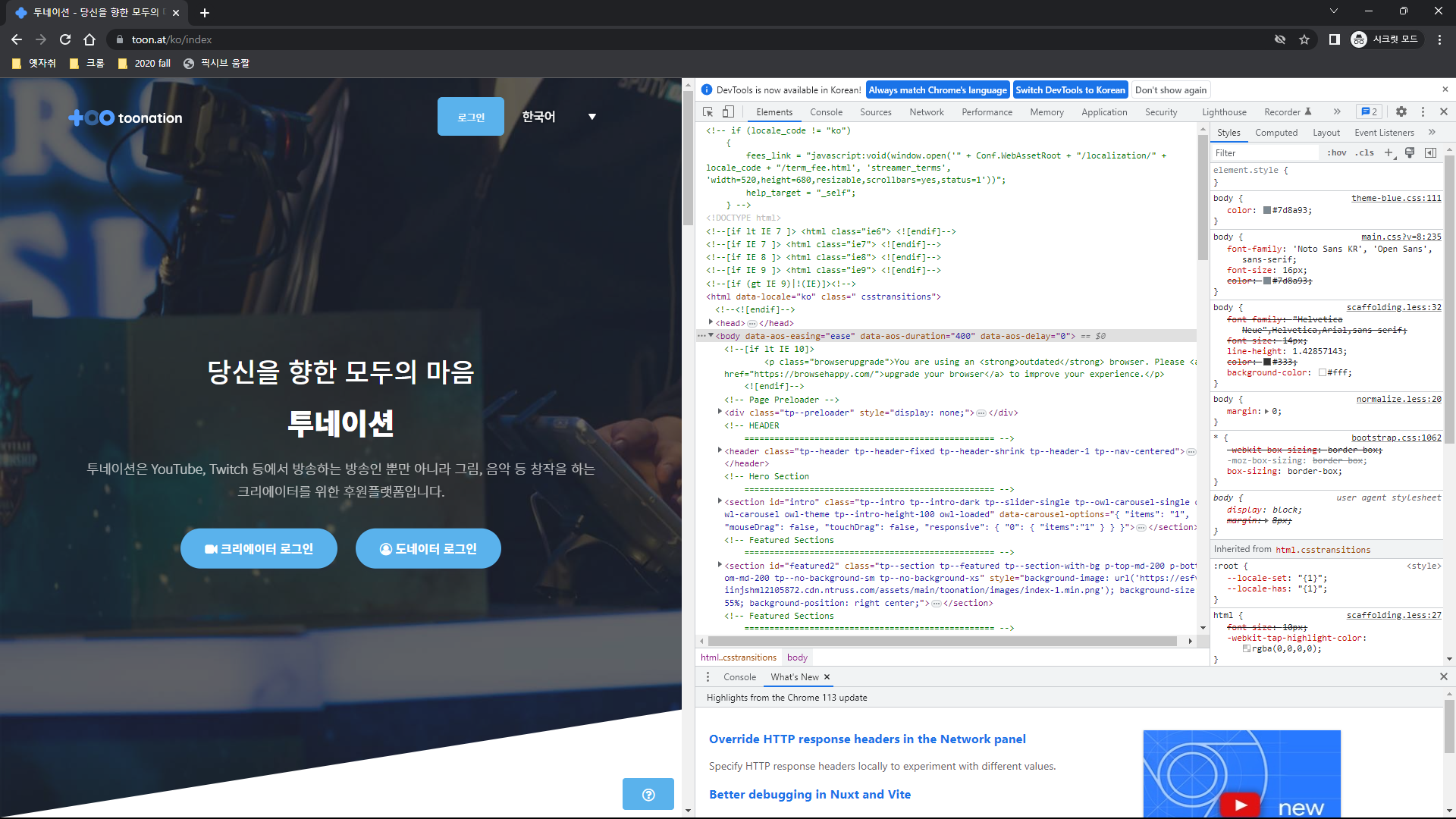Click the 로그인 button

(x=471, y=117)
